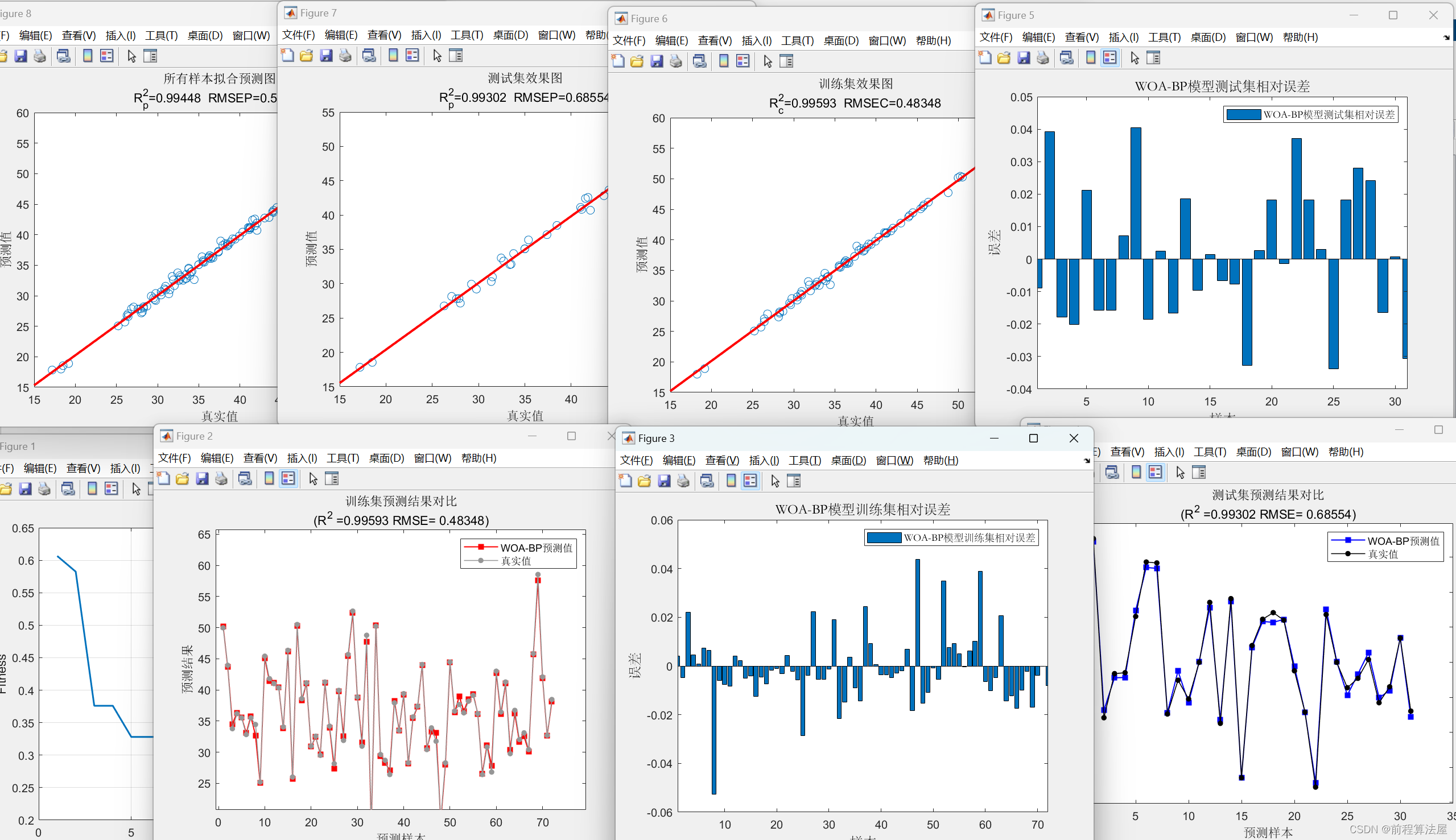
Task: Toggle Link Plot in Figure 7 toolbar
Action: tap(369, 55)
